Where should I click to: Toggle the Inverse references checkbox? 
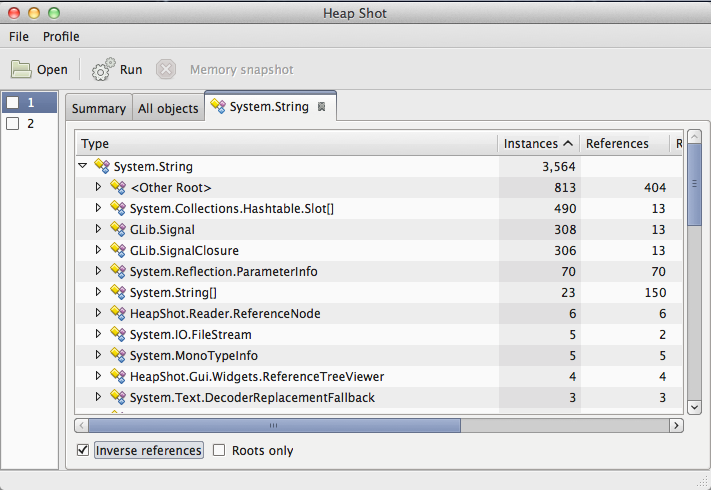(x=83, y=450)
